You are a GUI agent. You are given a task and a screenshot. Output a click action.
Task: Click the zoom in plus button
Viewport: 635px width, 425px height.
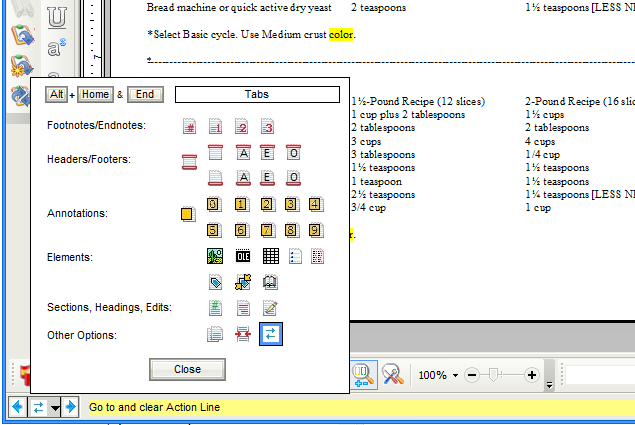[532, 375]
